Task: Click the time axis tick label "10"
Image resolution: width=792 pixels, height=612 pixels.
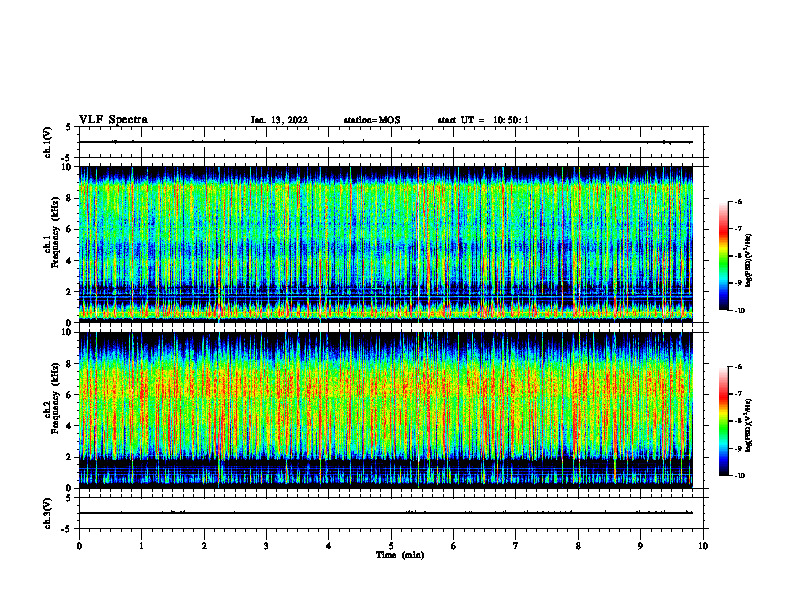Action: [x=703, y=546]
